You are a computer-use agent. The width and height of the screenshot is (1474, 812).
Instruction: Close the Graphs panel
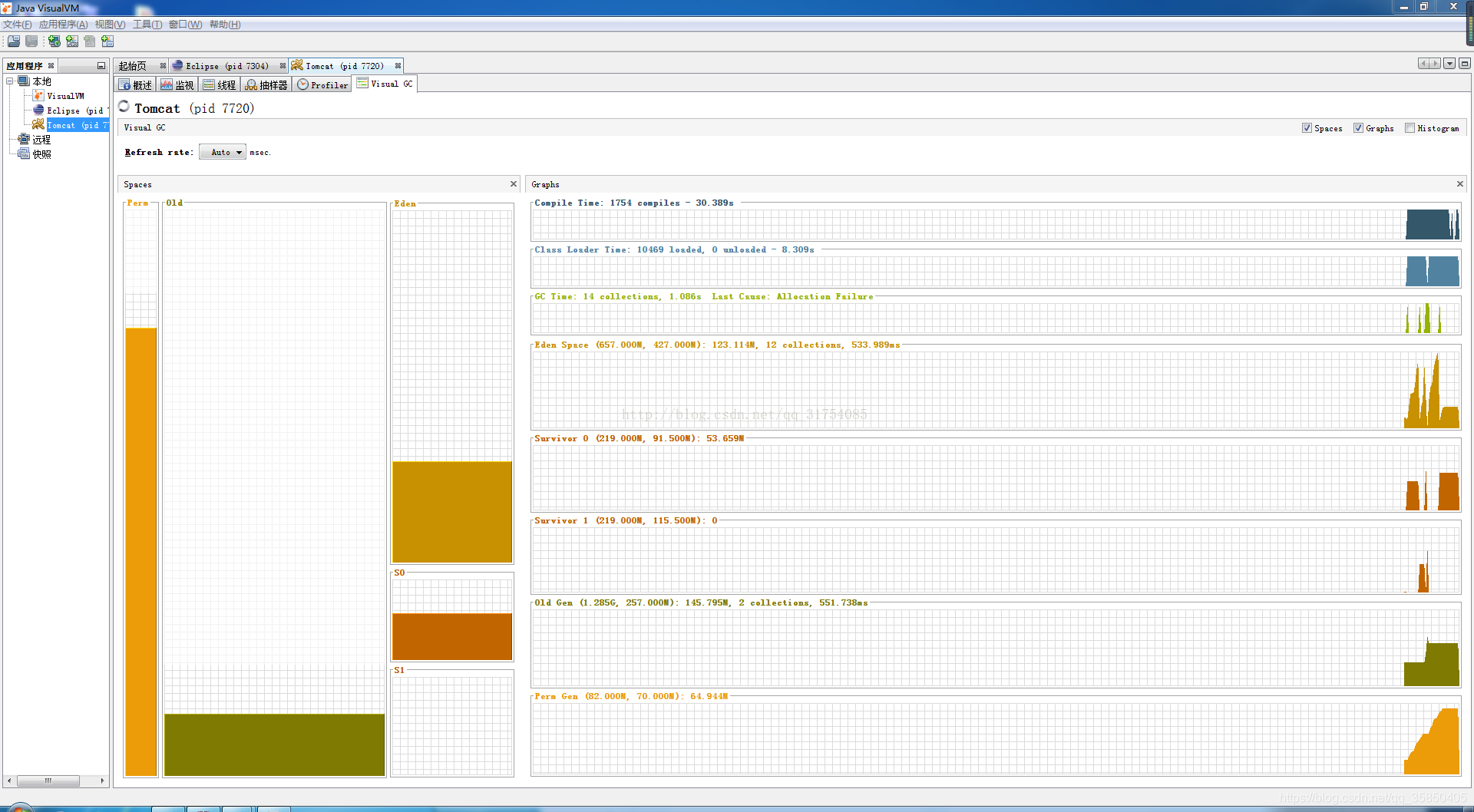tap(1460, 184)
